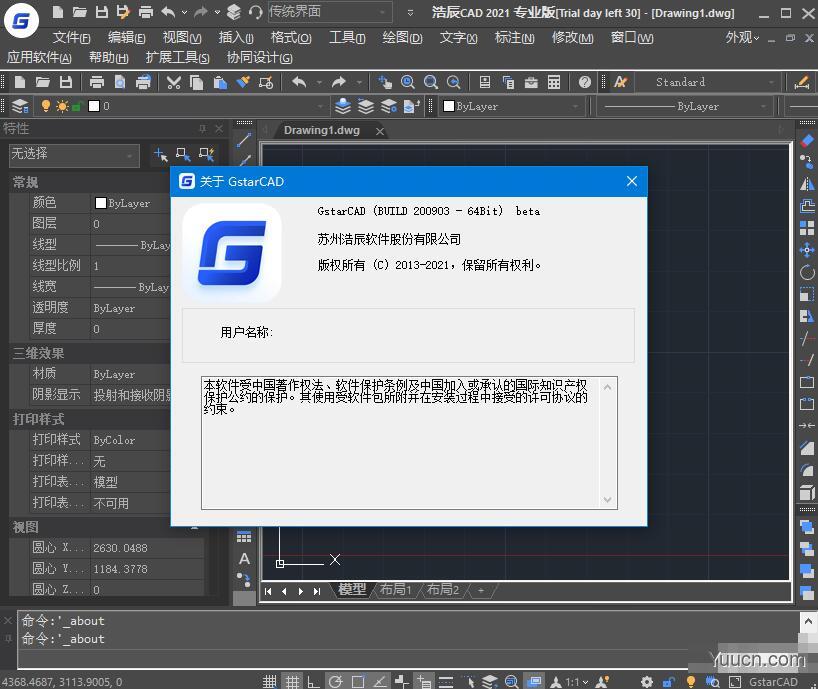Click the isolate objects bulb icon in statusbar

692,679
